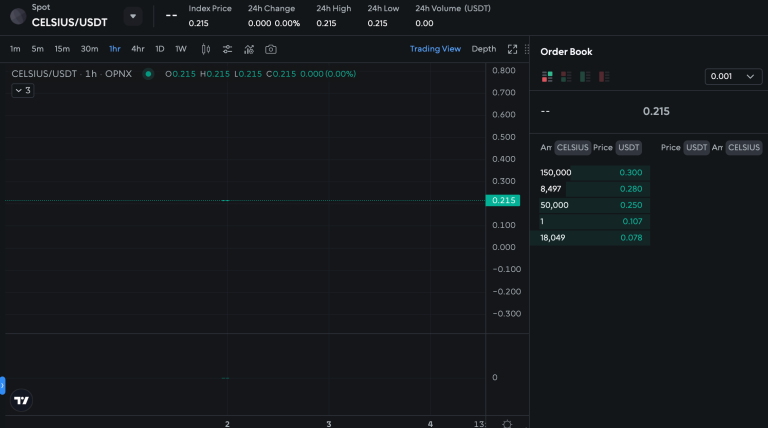Switch to the 1W timeframe
This screenshot has height=428, width=768.
click(x=181, y=49)
